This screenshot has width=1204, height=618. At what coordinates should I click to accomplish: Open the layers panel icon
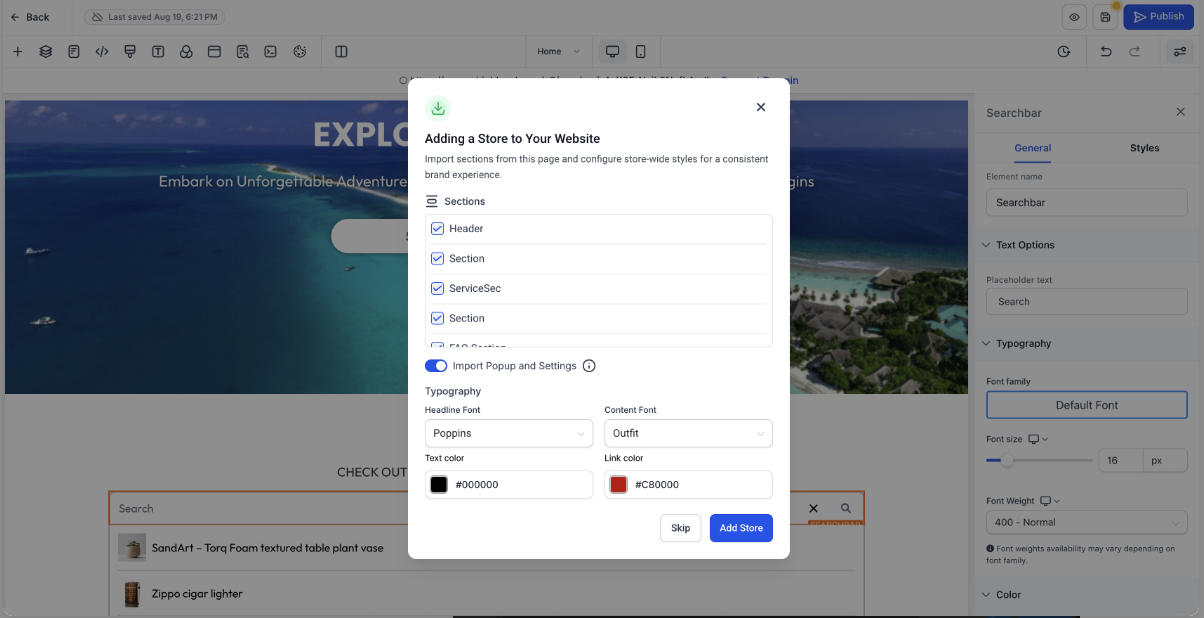point(46,51)
